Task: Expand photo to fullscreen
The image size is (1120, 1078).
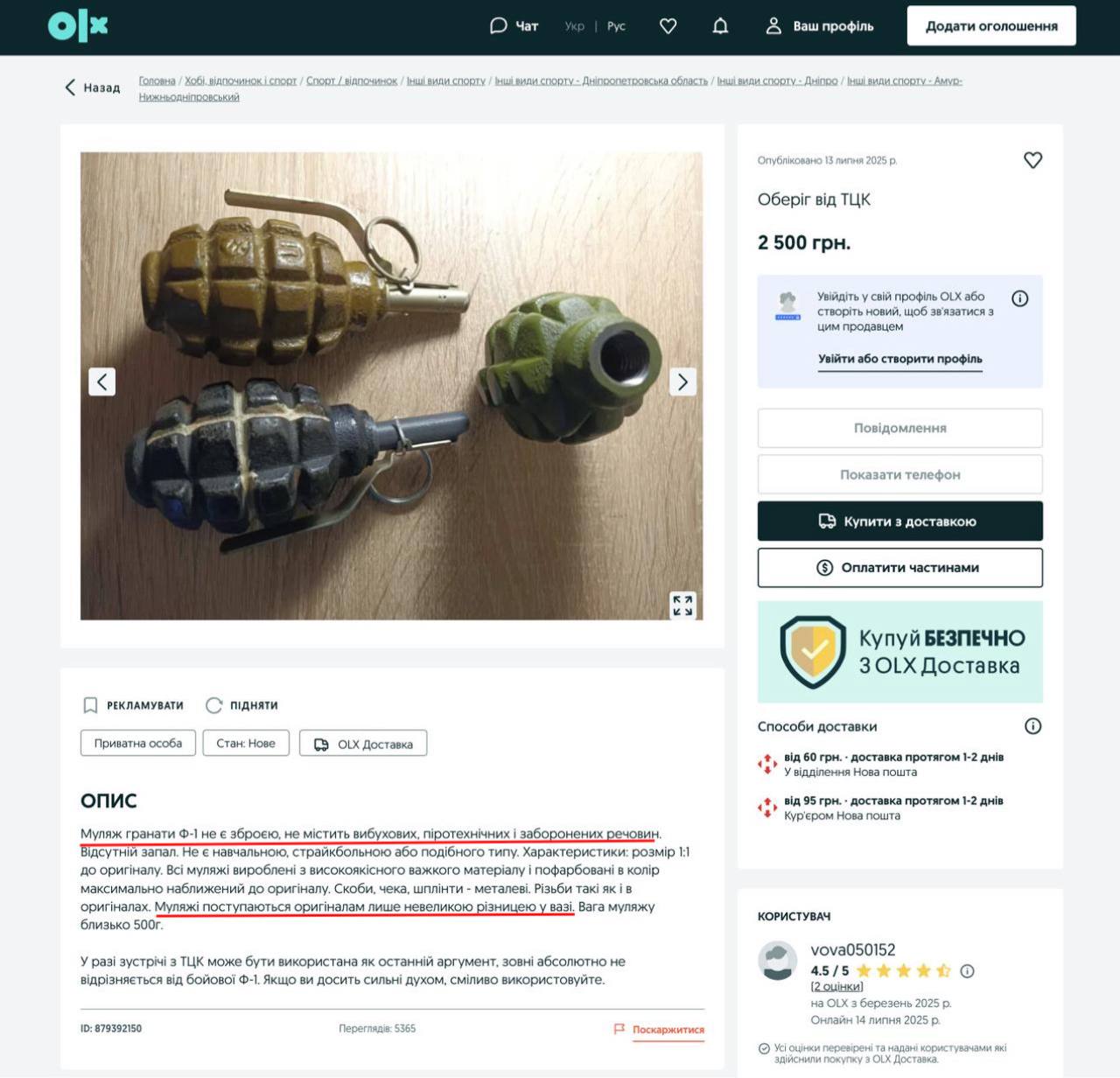Action: (683, 605)
